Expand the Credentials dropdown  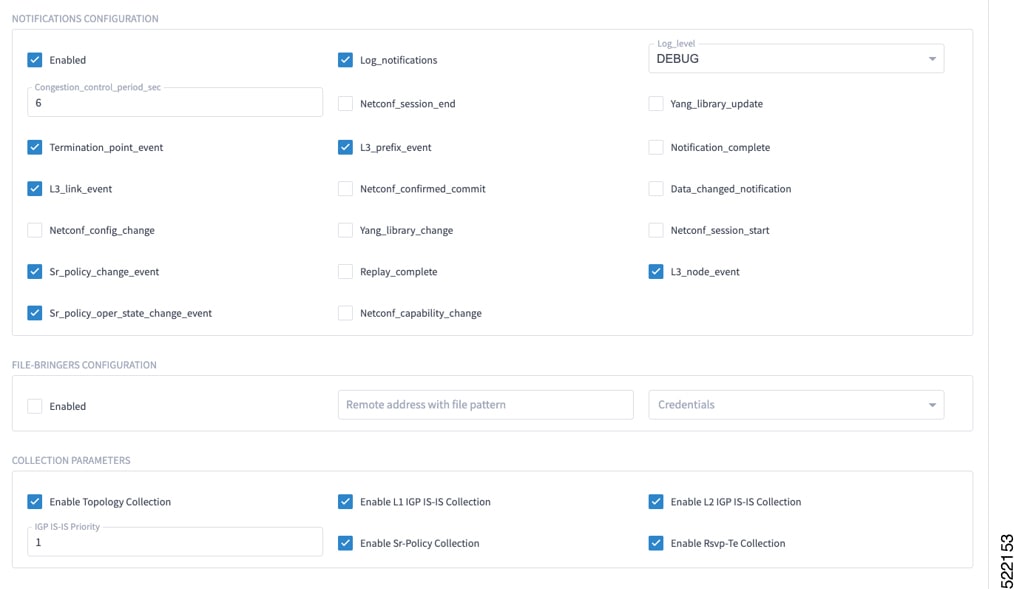(796, 405)
